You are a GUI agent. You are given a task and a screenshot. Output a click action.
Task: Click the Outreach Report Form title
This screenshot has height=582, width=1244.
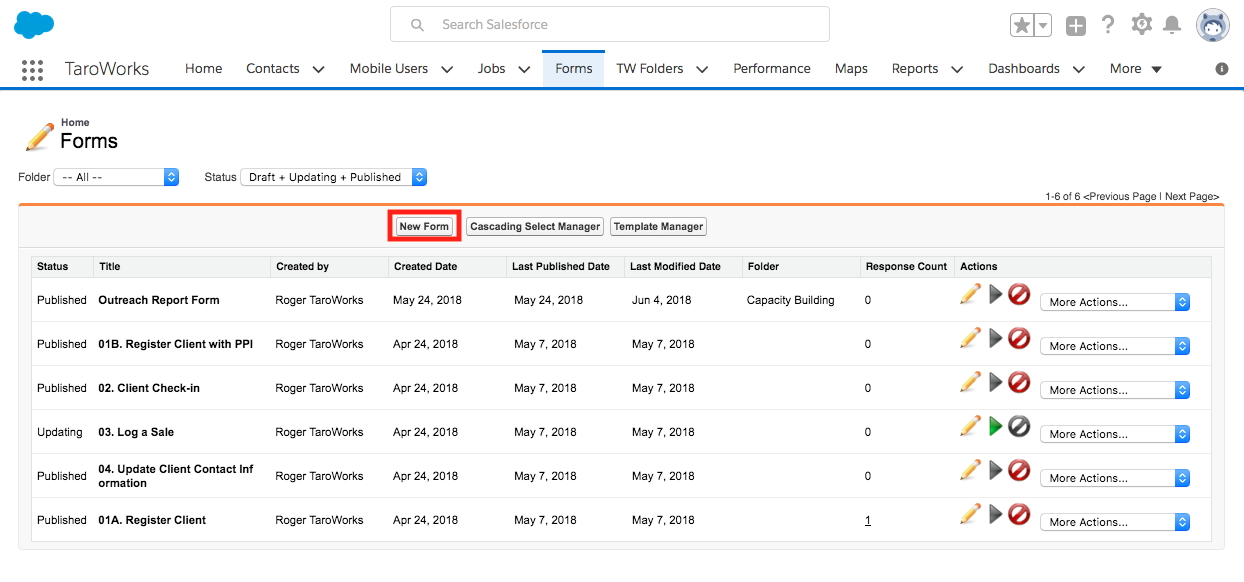(x=159, y=300)
